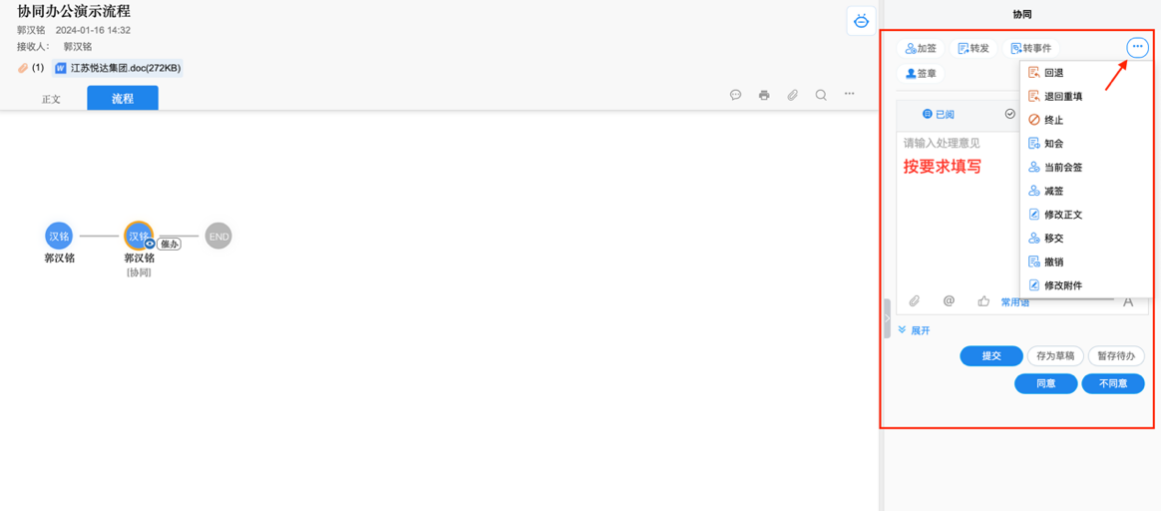Select 终止 in the dropdown menu

click(1053, 120)
